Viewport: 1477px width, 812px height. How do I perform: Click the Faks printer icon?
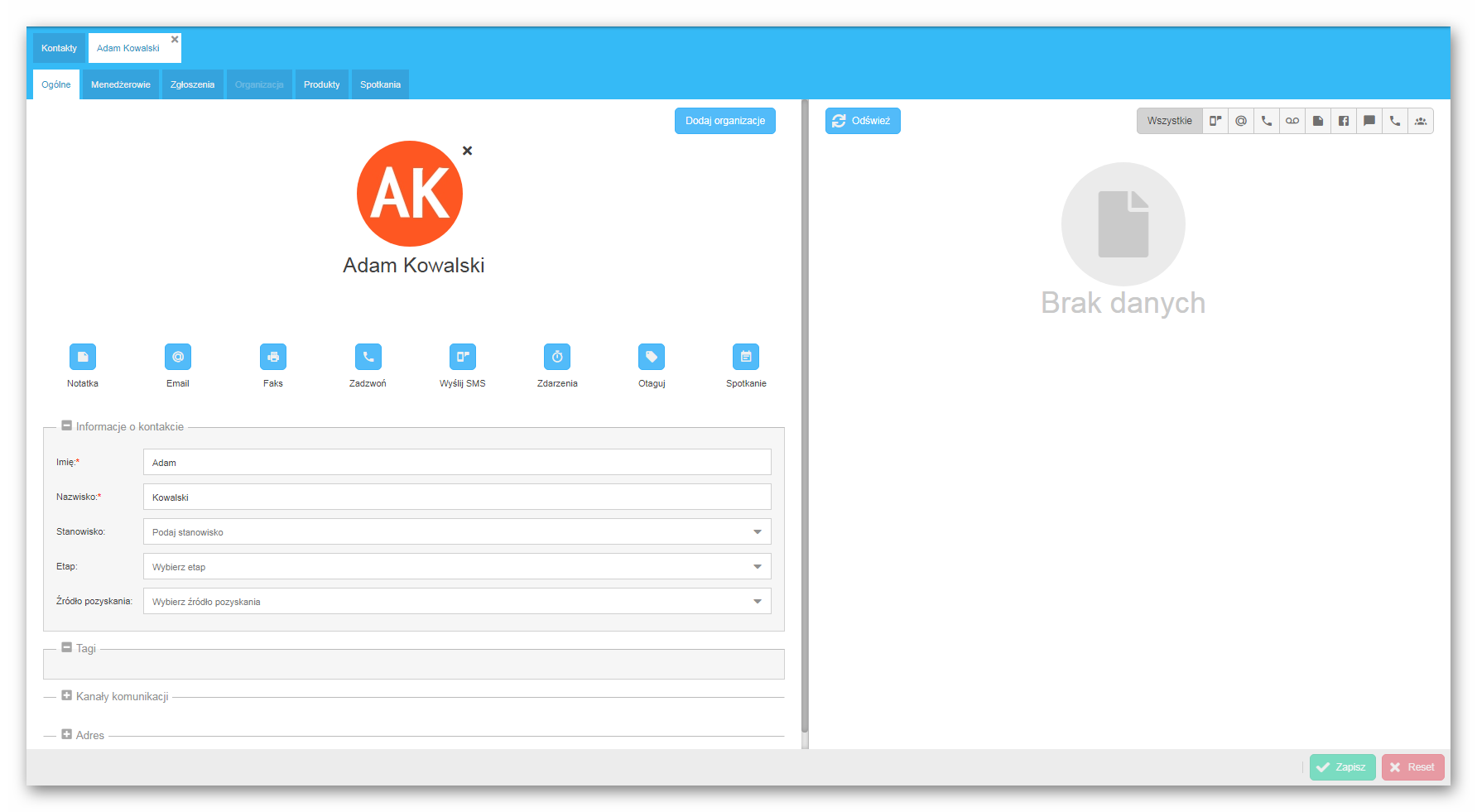pos(273,357)
